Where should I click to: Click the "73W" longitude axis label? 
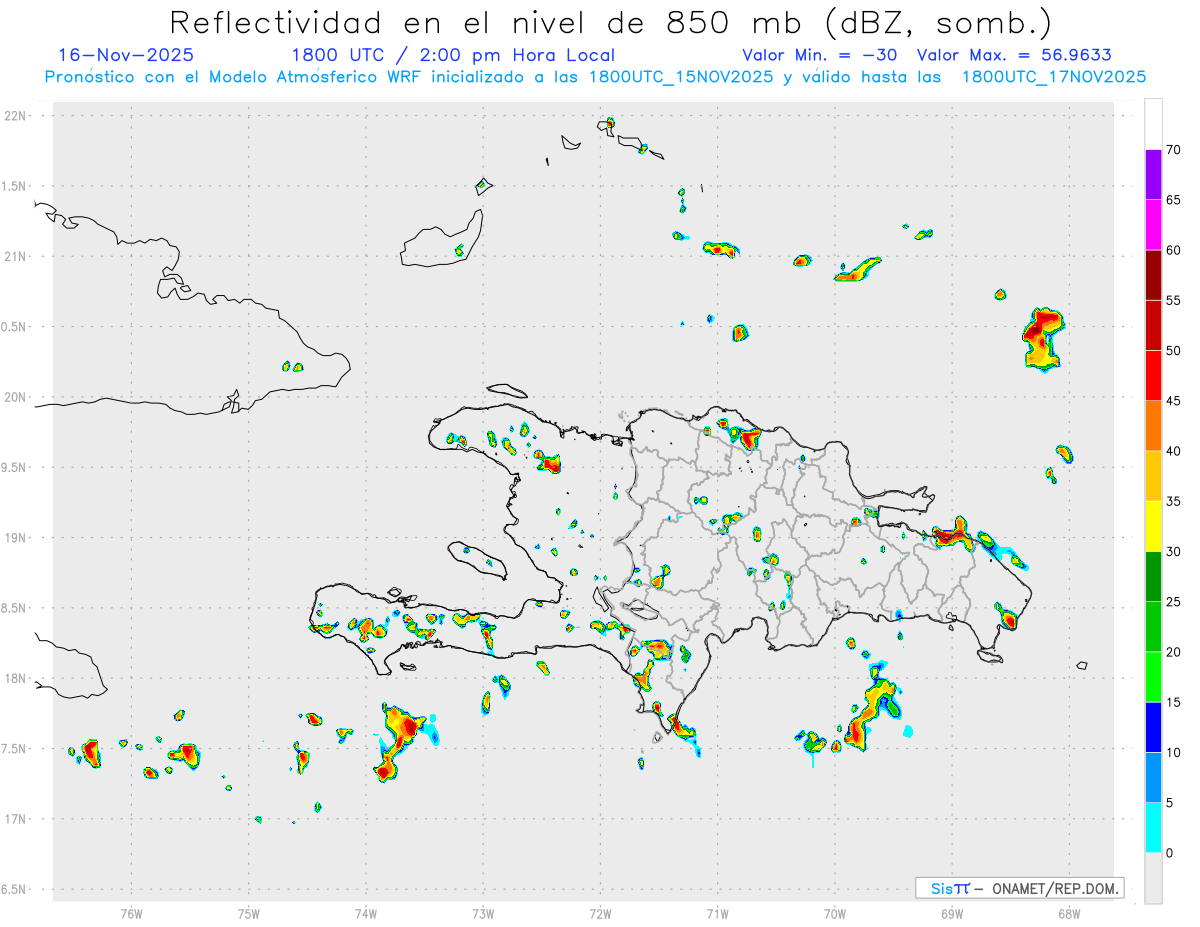483,913
